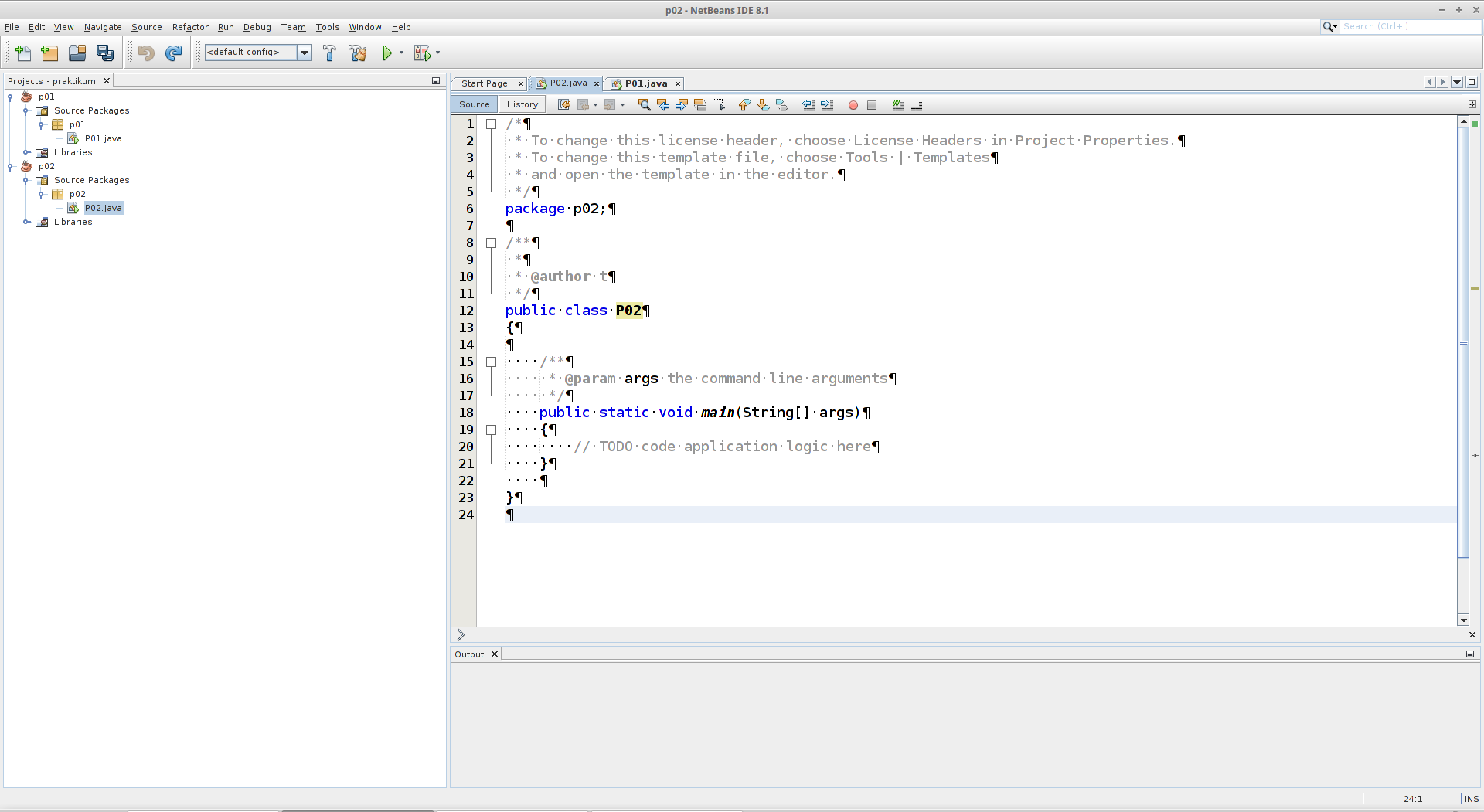Click the Last Edit location icon
Screen dimensions: 1484x812
(x=564, y=105)
